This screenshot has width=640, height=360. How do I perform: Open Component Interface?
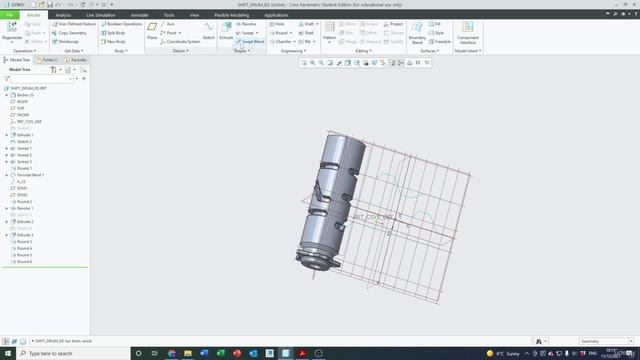click(x=468, y=33)
